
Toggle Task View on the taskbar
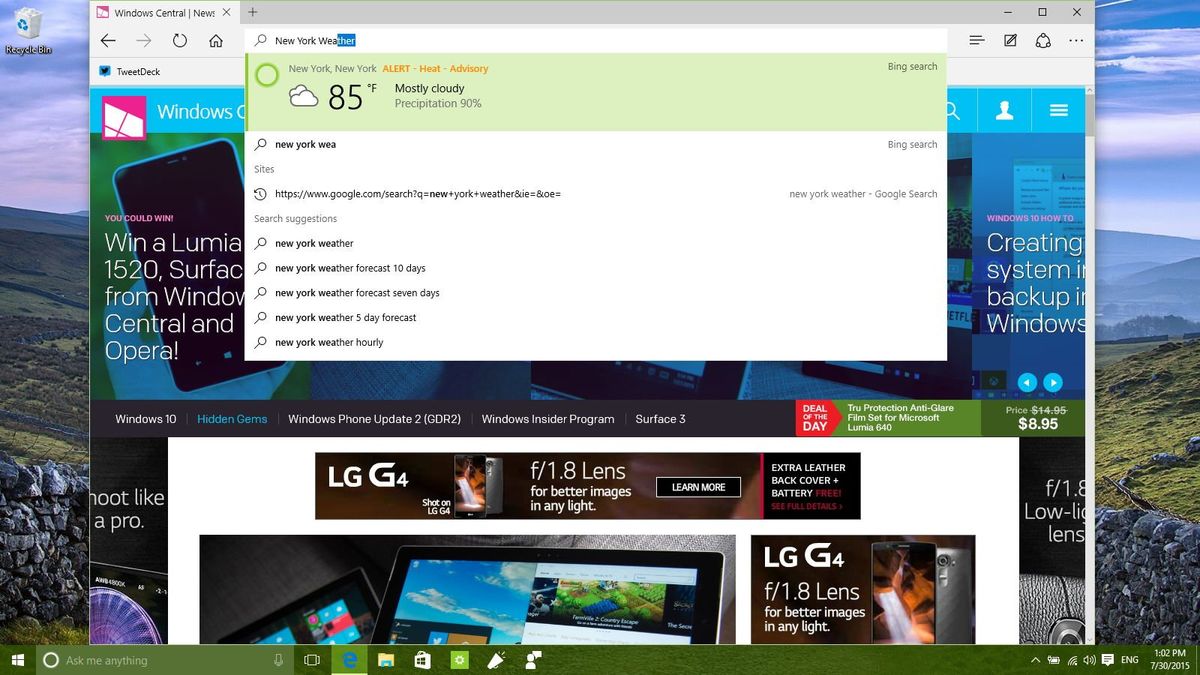coord(311,660)
